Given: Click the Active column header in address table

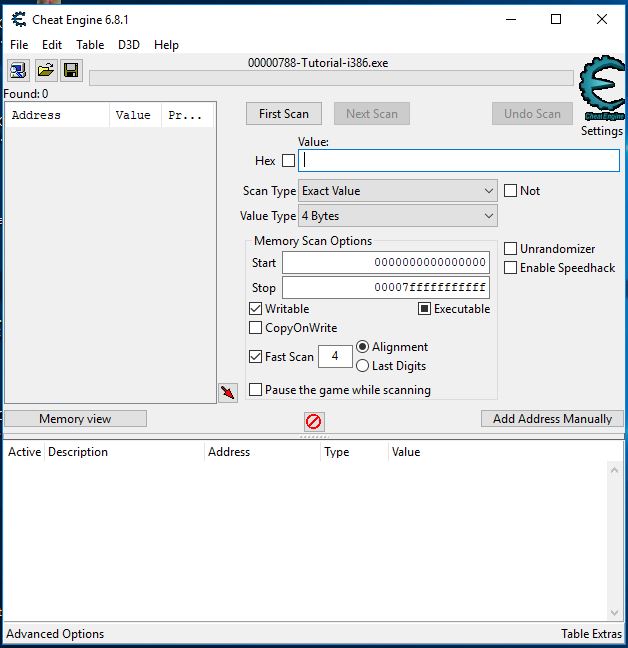Looking at the screenshot, I should (x=24, y=452).
